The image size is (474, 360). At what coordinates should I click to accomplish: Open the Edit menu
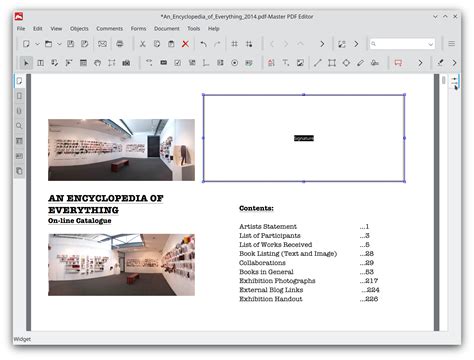(38, 29)
